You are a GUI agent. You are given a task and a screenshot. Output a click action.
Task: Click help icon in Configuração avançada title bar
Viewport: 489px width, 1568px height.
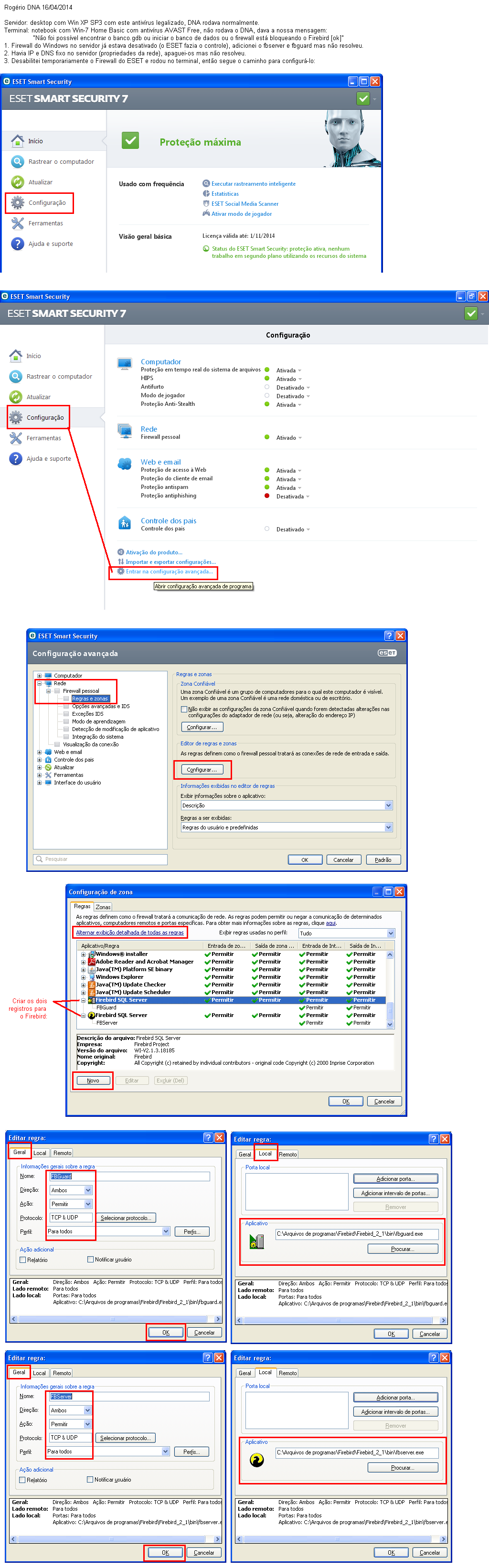pyautogui.click(x=389, y=636)
